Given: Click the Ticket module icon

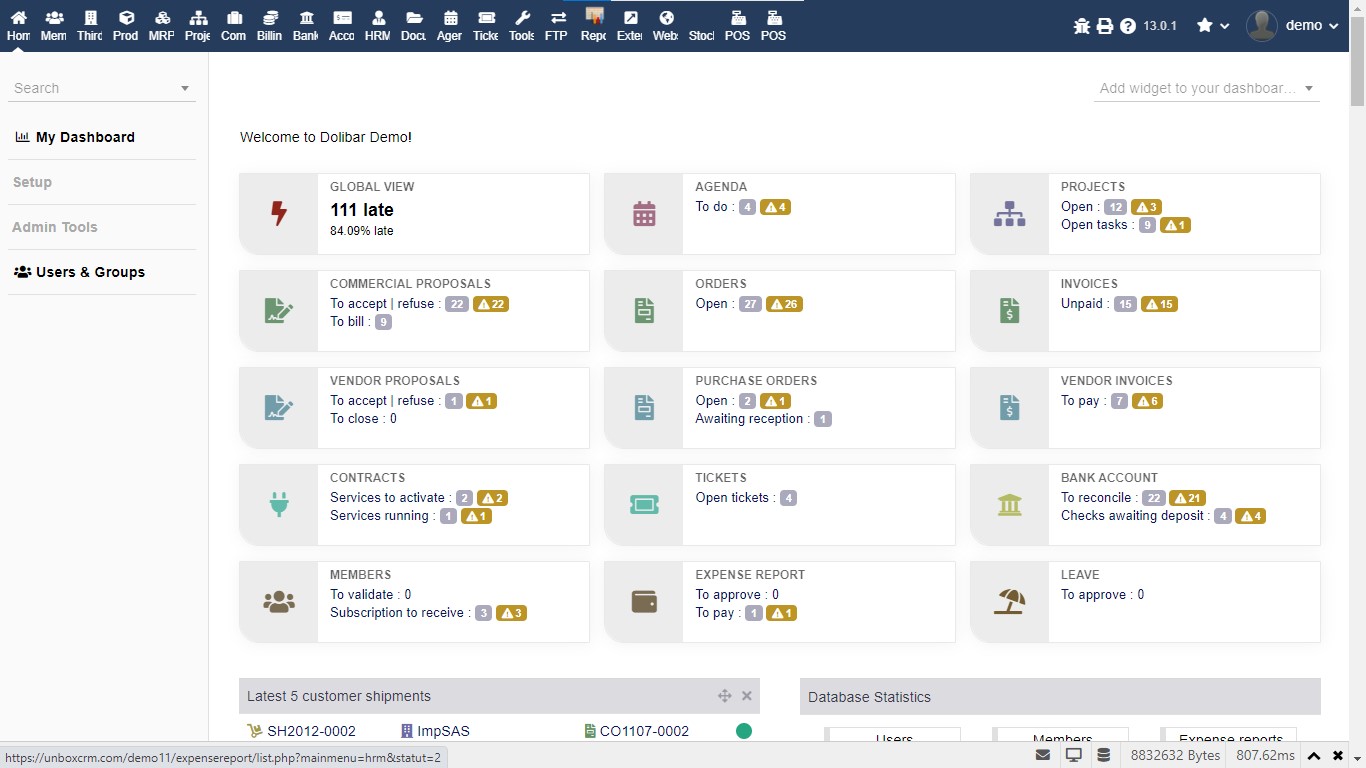Looking at the screenshot, I should 485,25.
